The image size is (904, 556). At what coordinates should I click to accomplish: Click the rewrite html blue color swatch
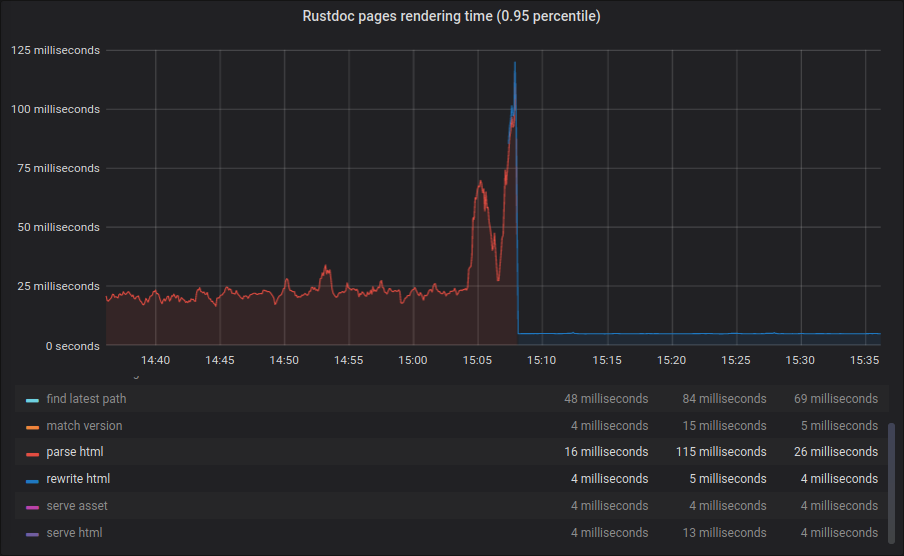[32, 480]
